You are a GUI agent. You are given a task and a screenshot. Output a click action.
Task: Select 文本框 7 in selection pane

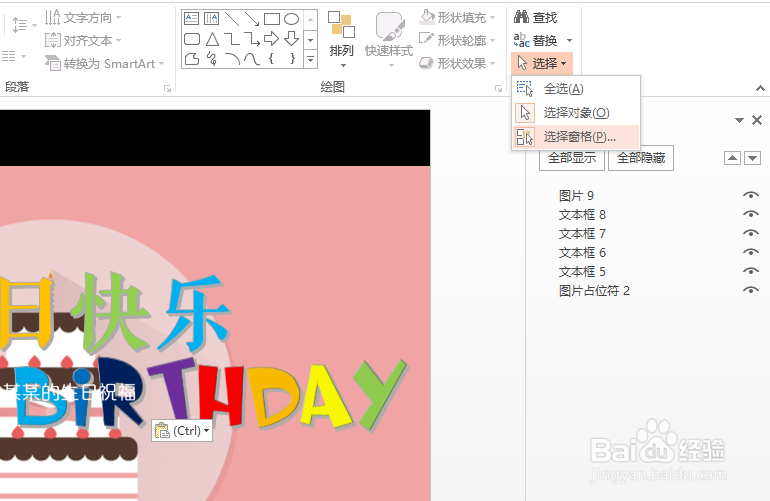point(582,233)
